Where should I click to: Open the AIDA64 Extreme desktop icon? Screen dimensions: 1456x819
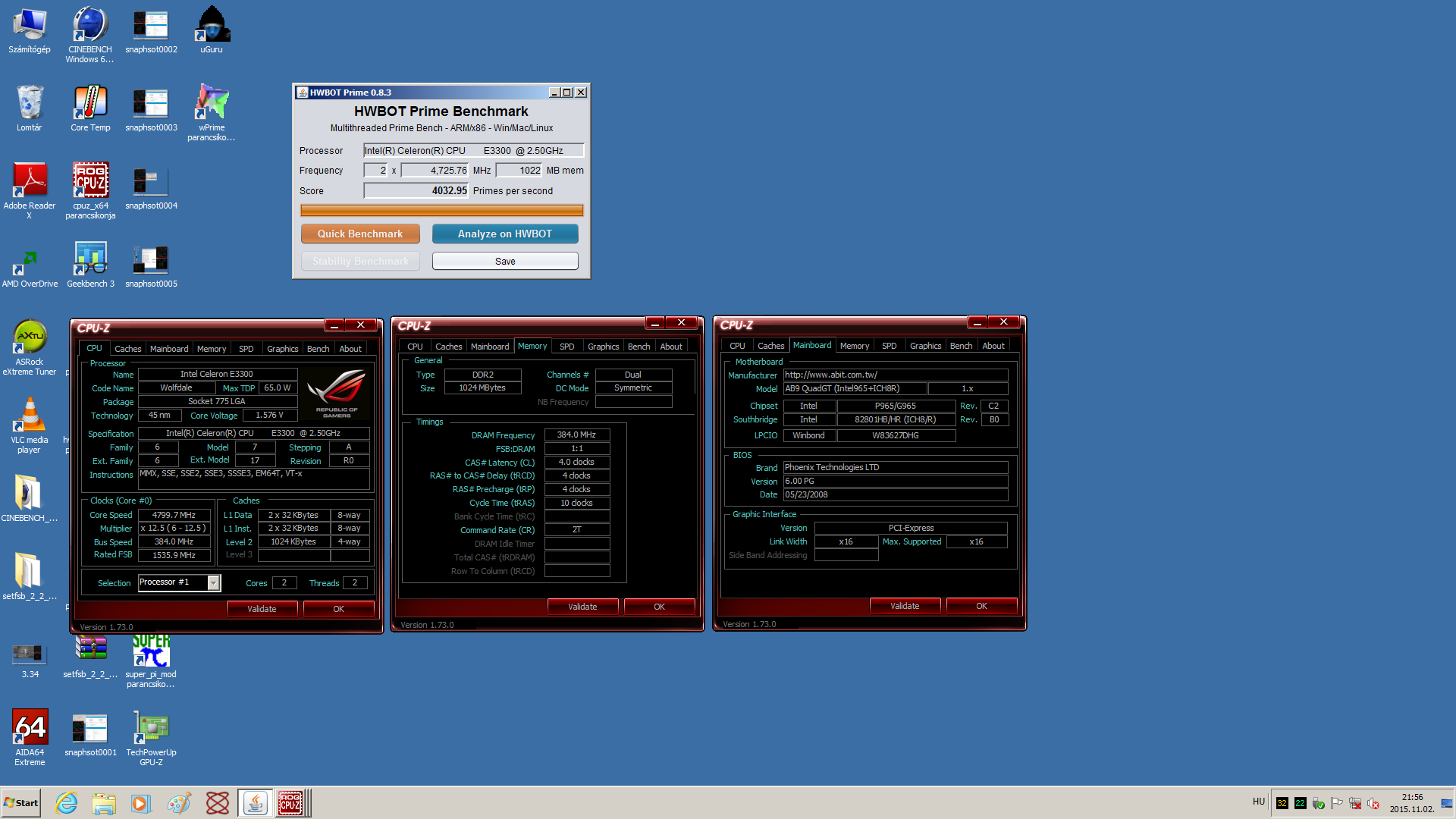pos(30,737)
